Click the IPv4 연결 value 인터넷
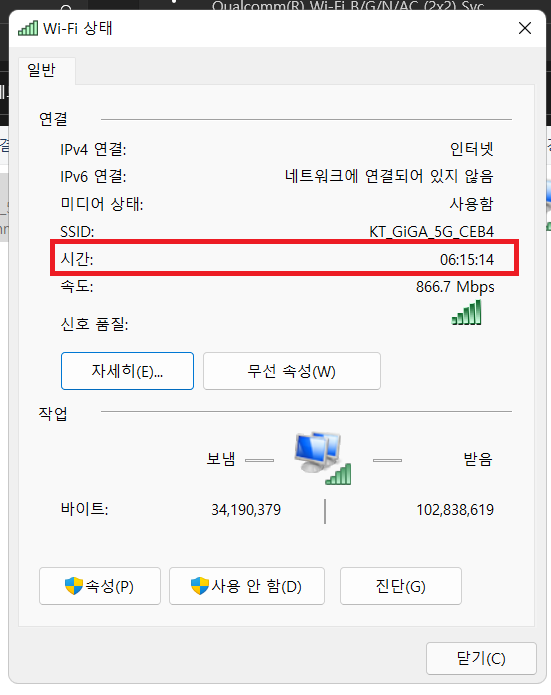Image resolution: width=551 pixels, height=695 pixels. point(472,149)
